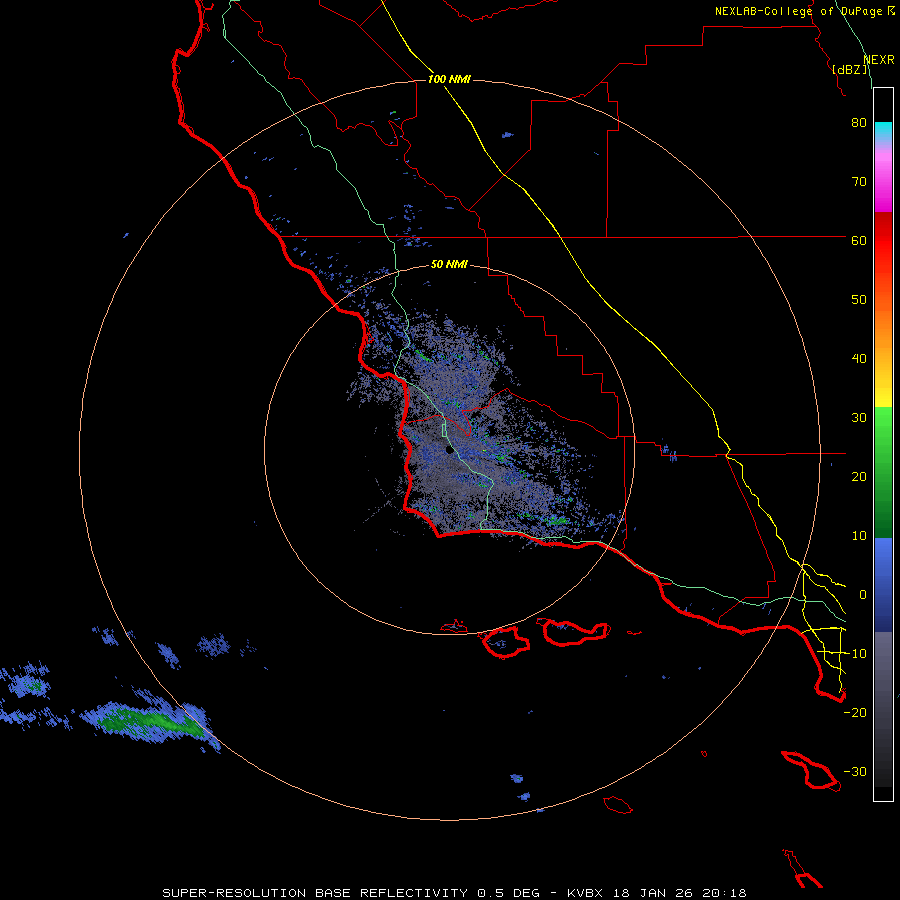
Task: Click the 20 value on the dBZ scale
Action: click(859, 476)
